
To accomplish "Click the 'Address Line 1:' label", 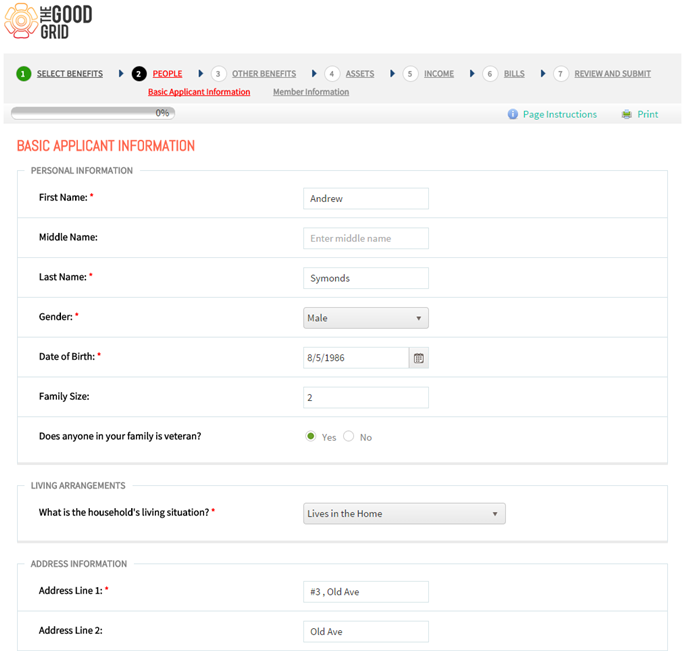I will tap(71, 591).
